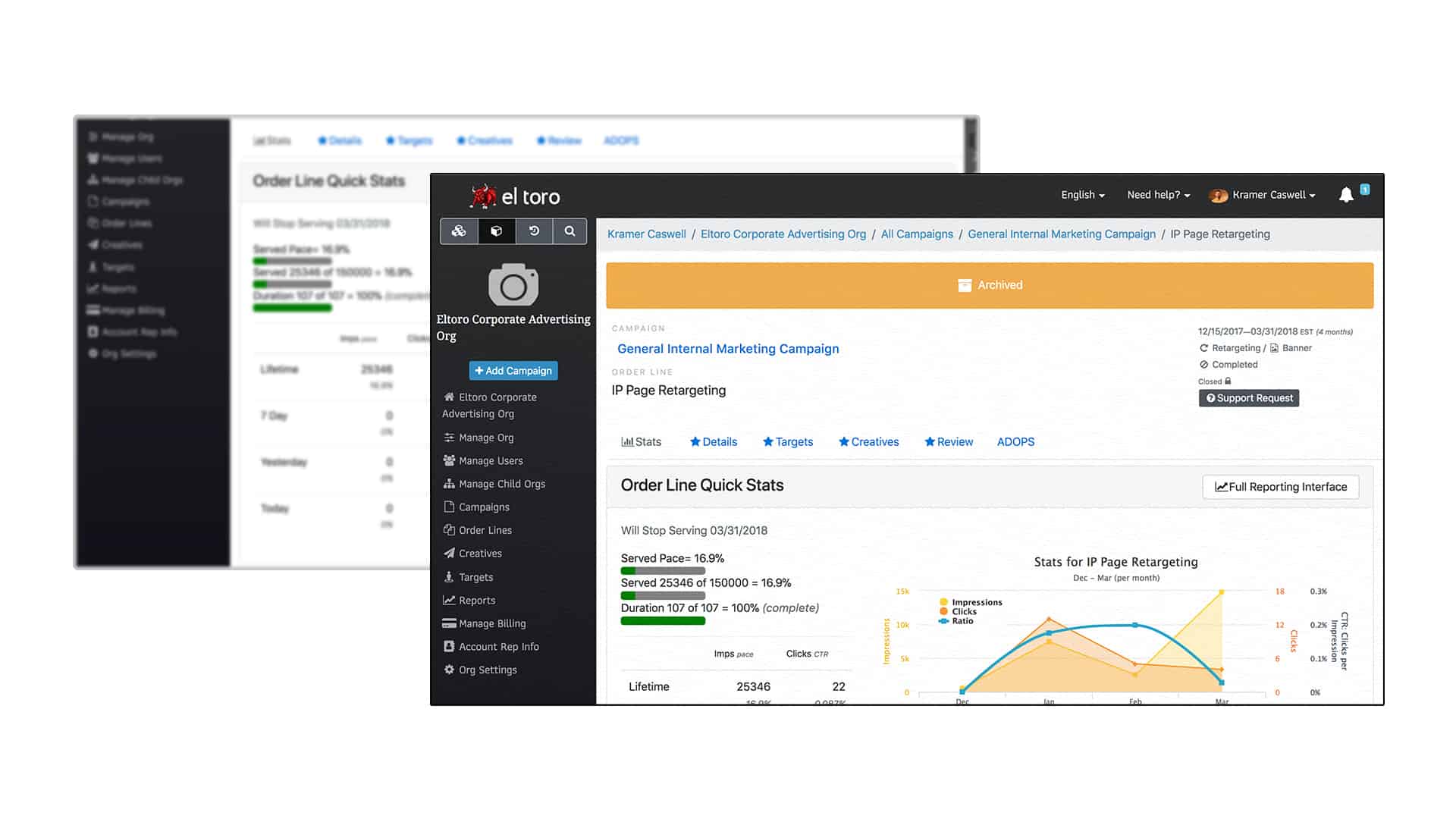
Task: Click Order Line Quick Stats heading in background window
Action: pyautogui.click(x=328, y=181)
